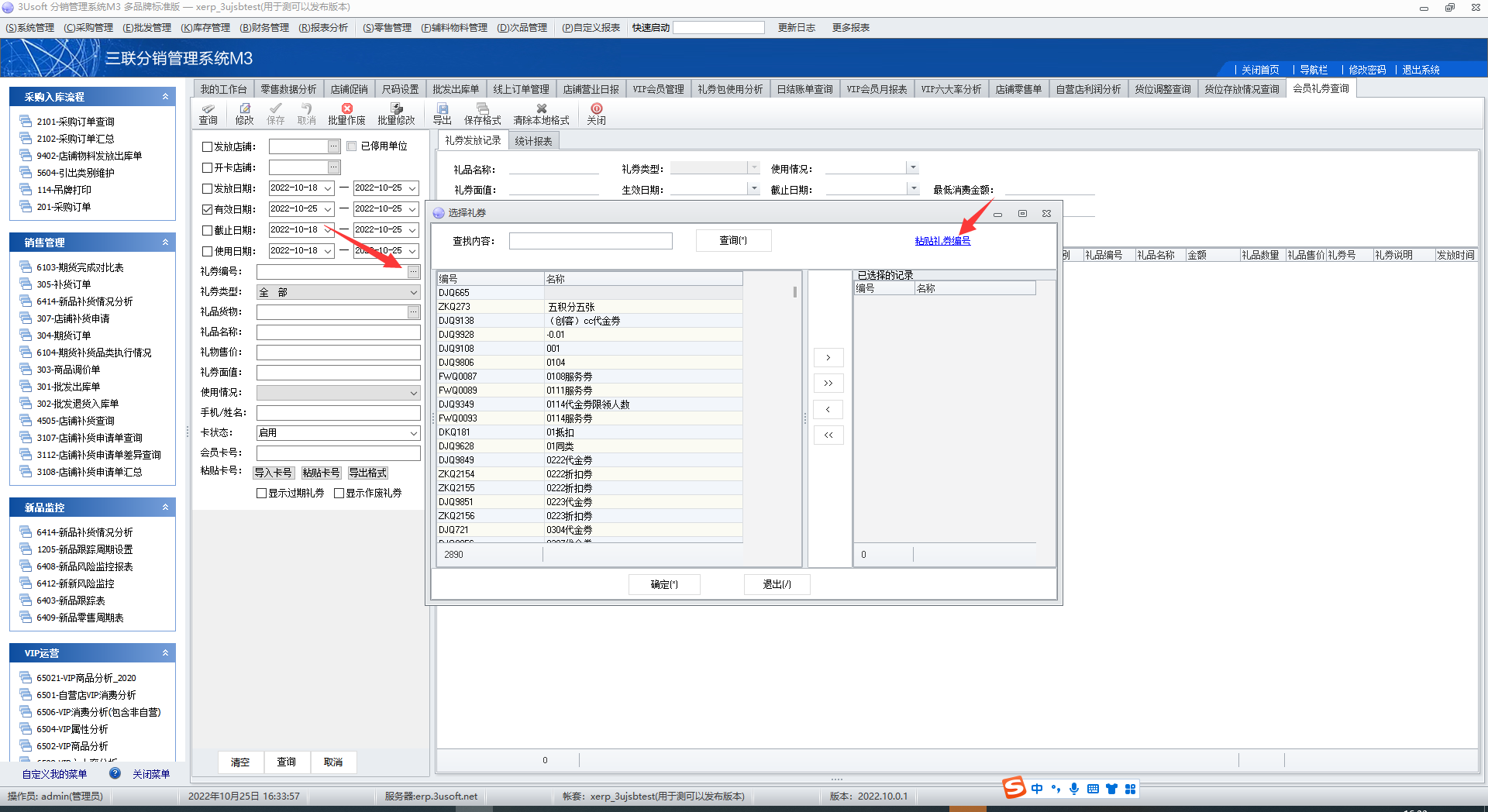This screenshot has height=812, width=1488.
Task: Click 退出系统 in top right
Action: click(1421, 70)
